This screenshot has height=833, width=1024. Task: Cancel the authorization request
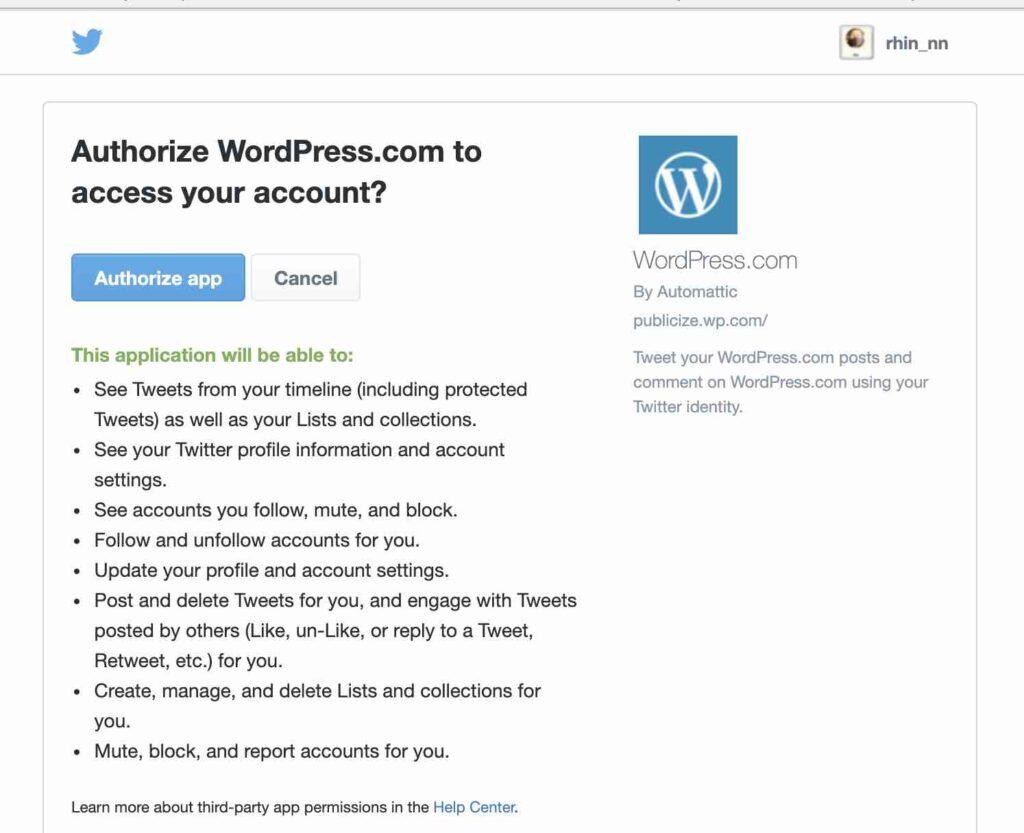tap(306, 277)
